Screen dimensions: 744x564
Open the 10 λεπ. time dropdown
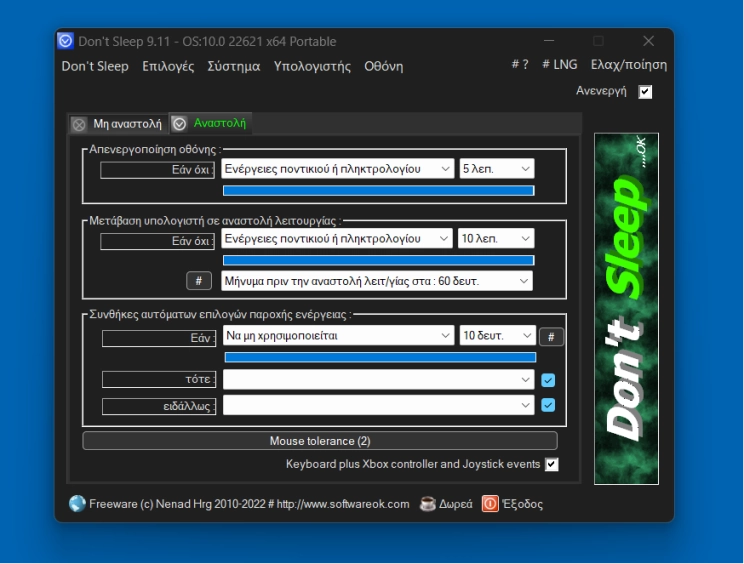[496, 239]
